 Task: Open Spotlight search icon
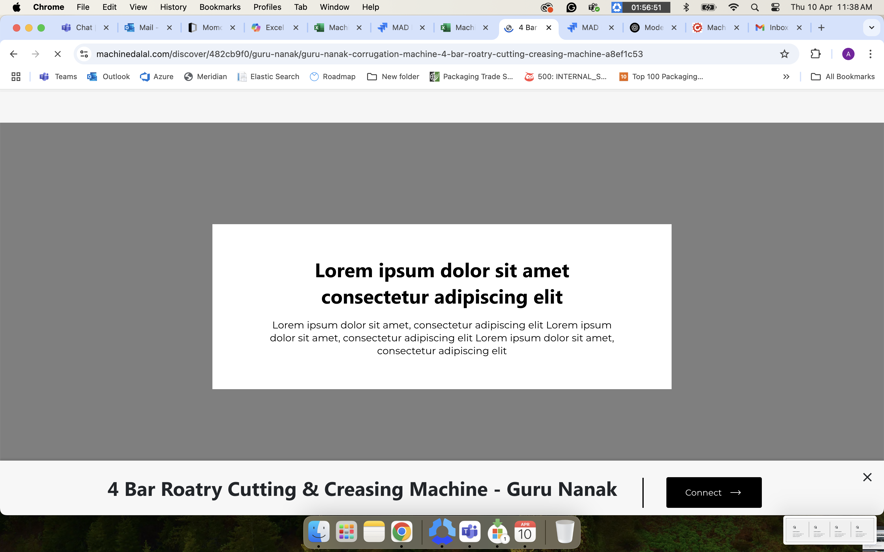pos(754,7)
